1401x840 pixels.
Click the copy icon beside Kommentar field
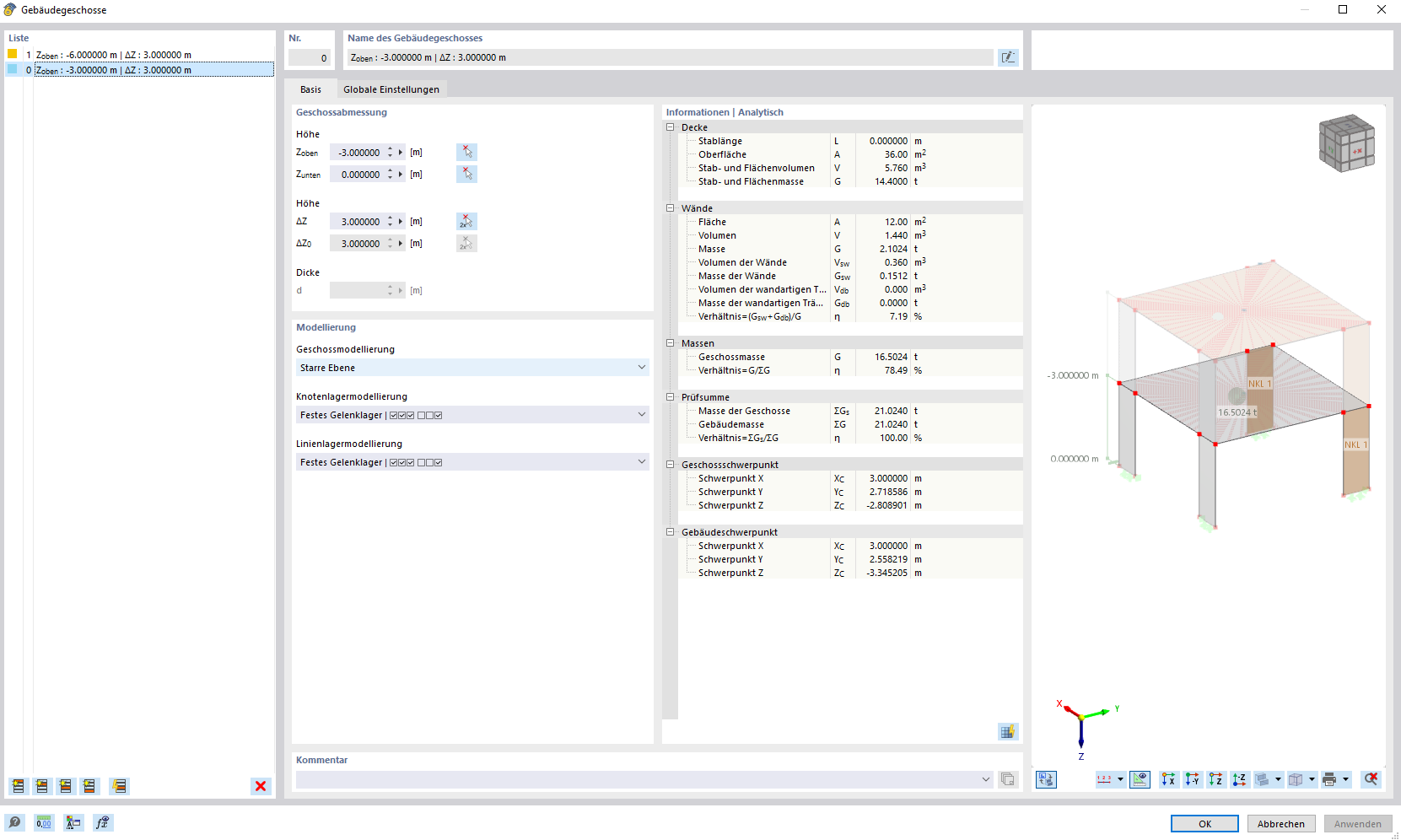coord(1008,779)
